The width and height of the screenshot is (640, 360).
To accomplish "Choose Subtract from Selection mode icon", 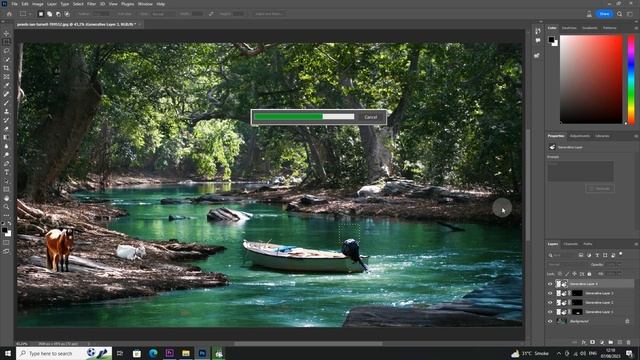I will pyautogui.click(x=58, y=14).
